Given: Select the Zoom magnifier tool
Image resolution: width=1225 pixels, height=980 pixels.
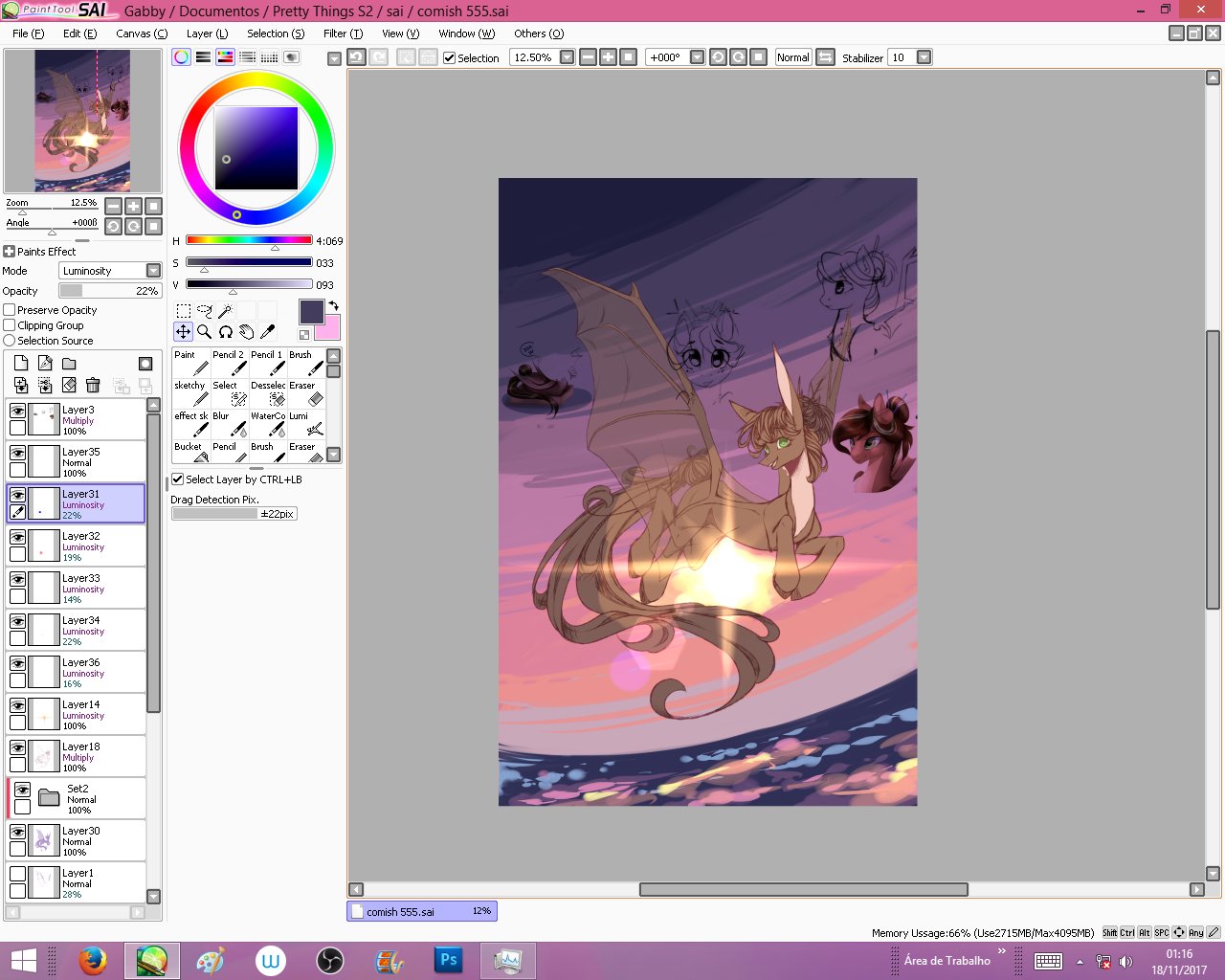Looking at the screenshot, I should 205,332.
